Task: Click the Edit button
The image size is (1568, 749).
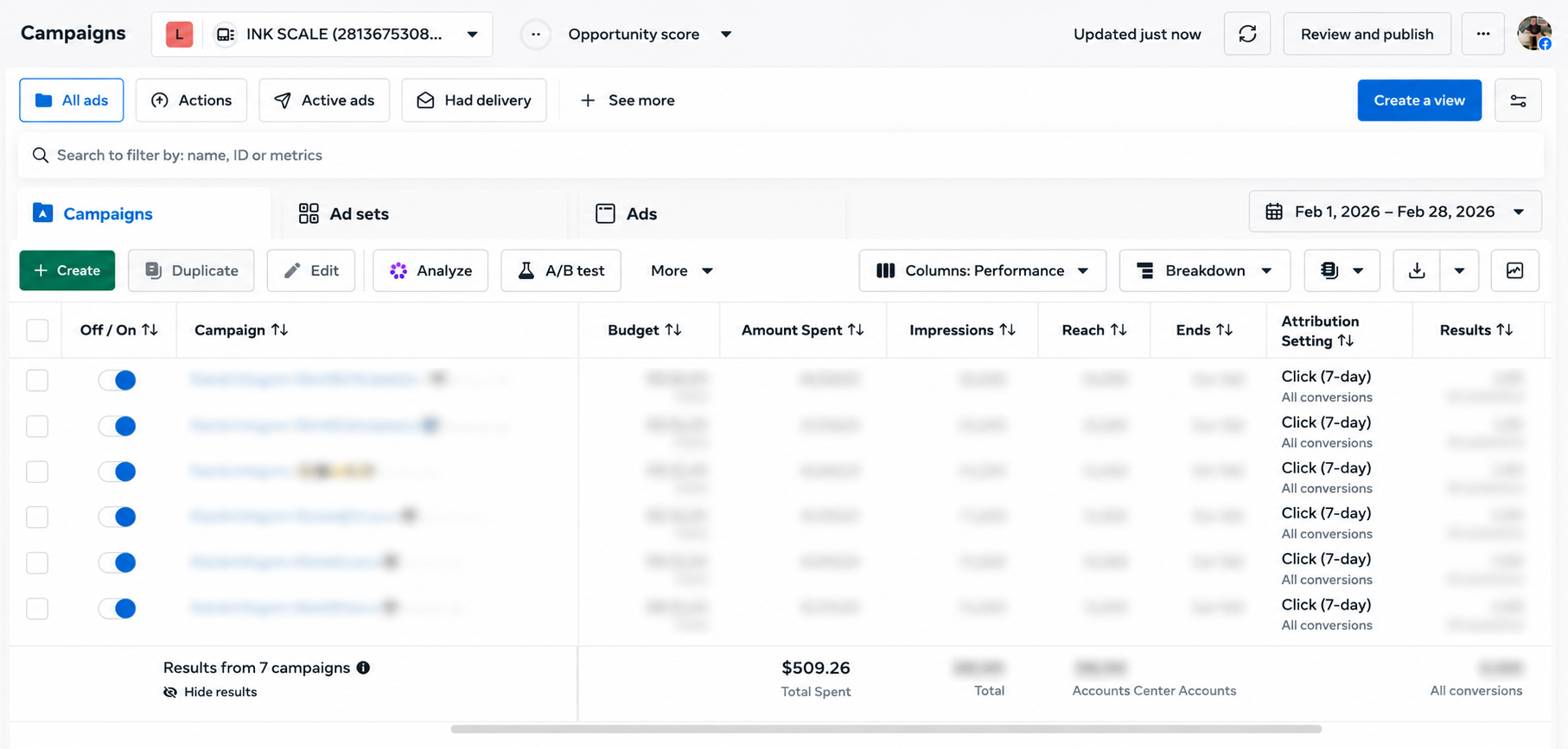Action: [311, 270]
